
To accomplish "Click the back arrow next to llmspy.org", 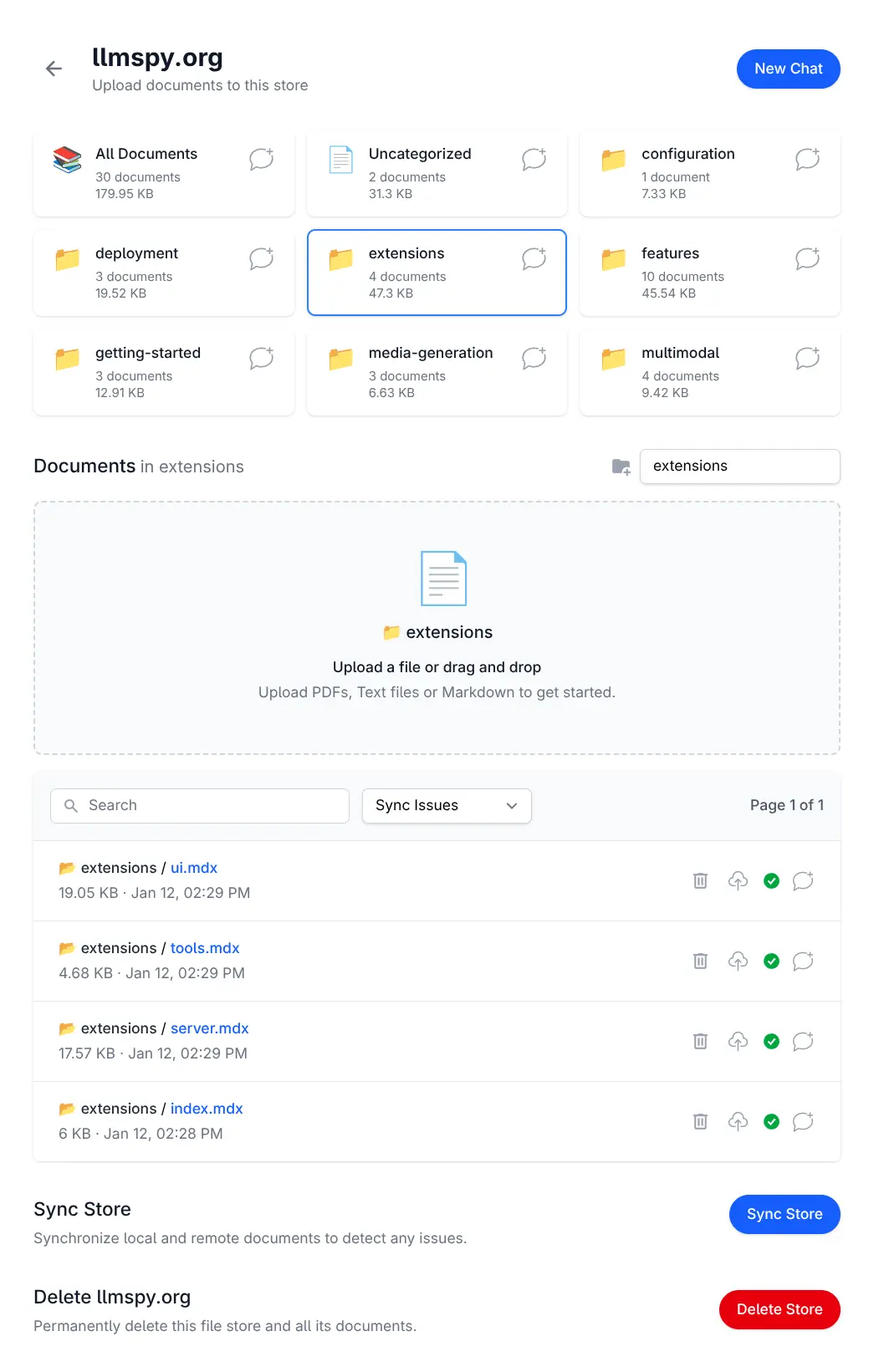I will coord(54,69).
